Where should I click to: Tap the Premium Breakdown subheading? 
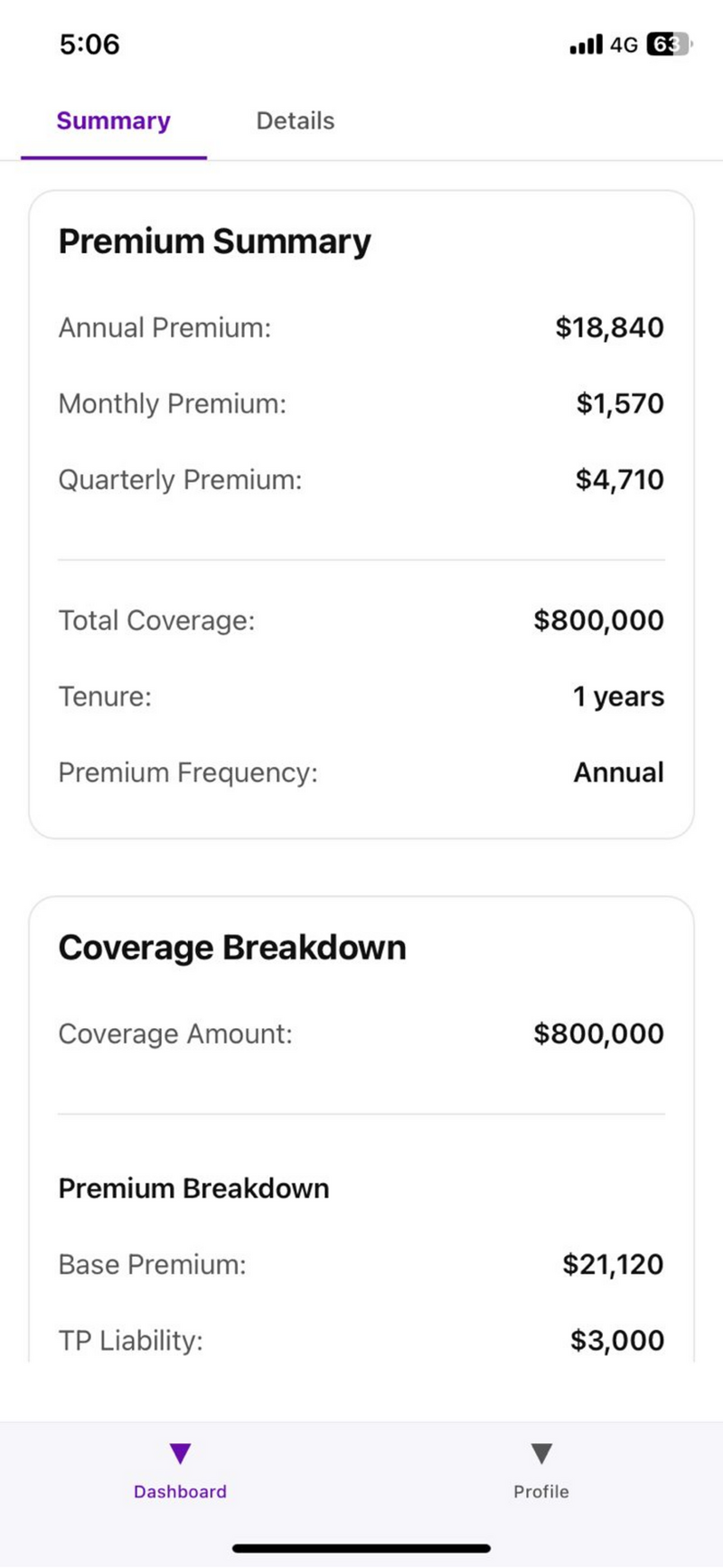coord(193,1188)
